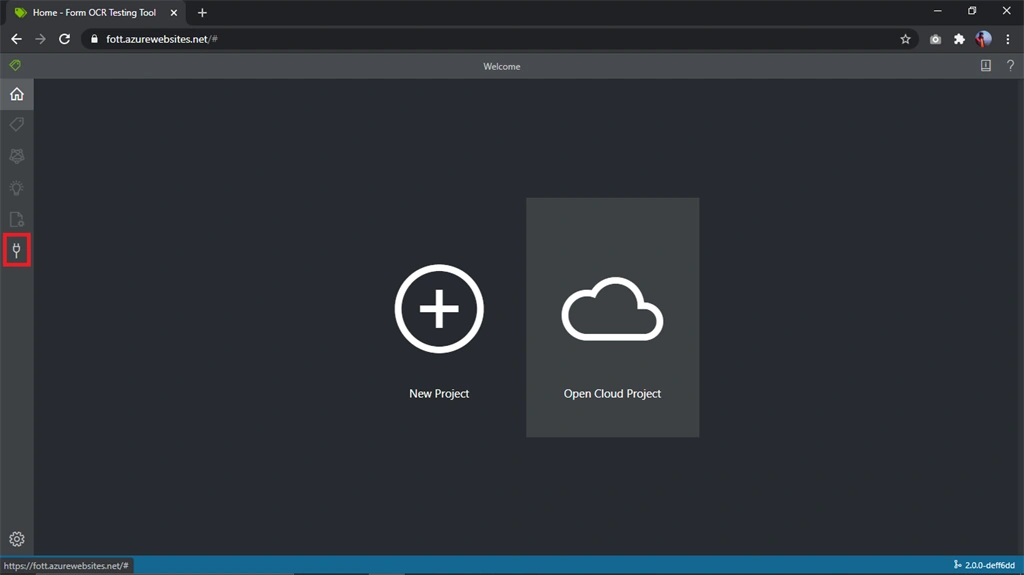Open the browser profile avatar

pos(984,39)
